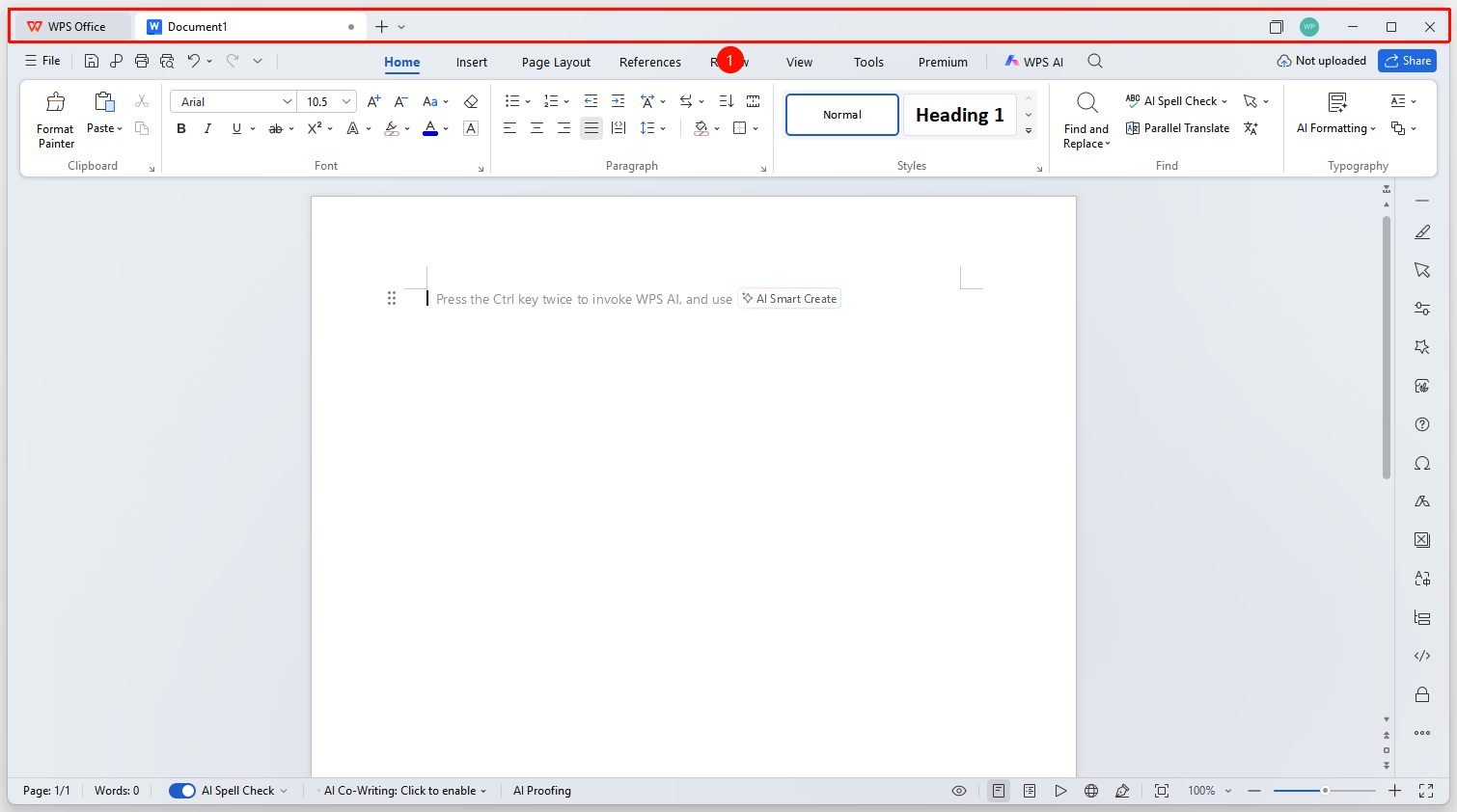Click the zoom slider handle
The height and width of the screenshot is (812, 1457).
1325,791
